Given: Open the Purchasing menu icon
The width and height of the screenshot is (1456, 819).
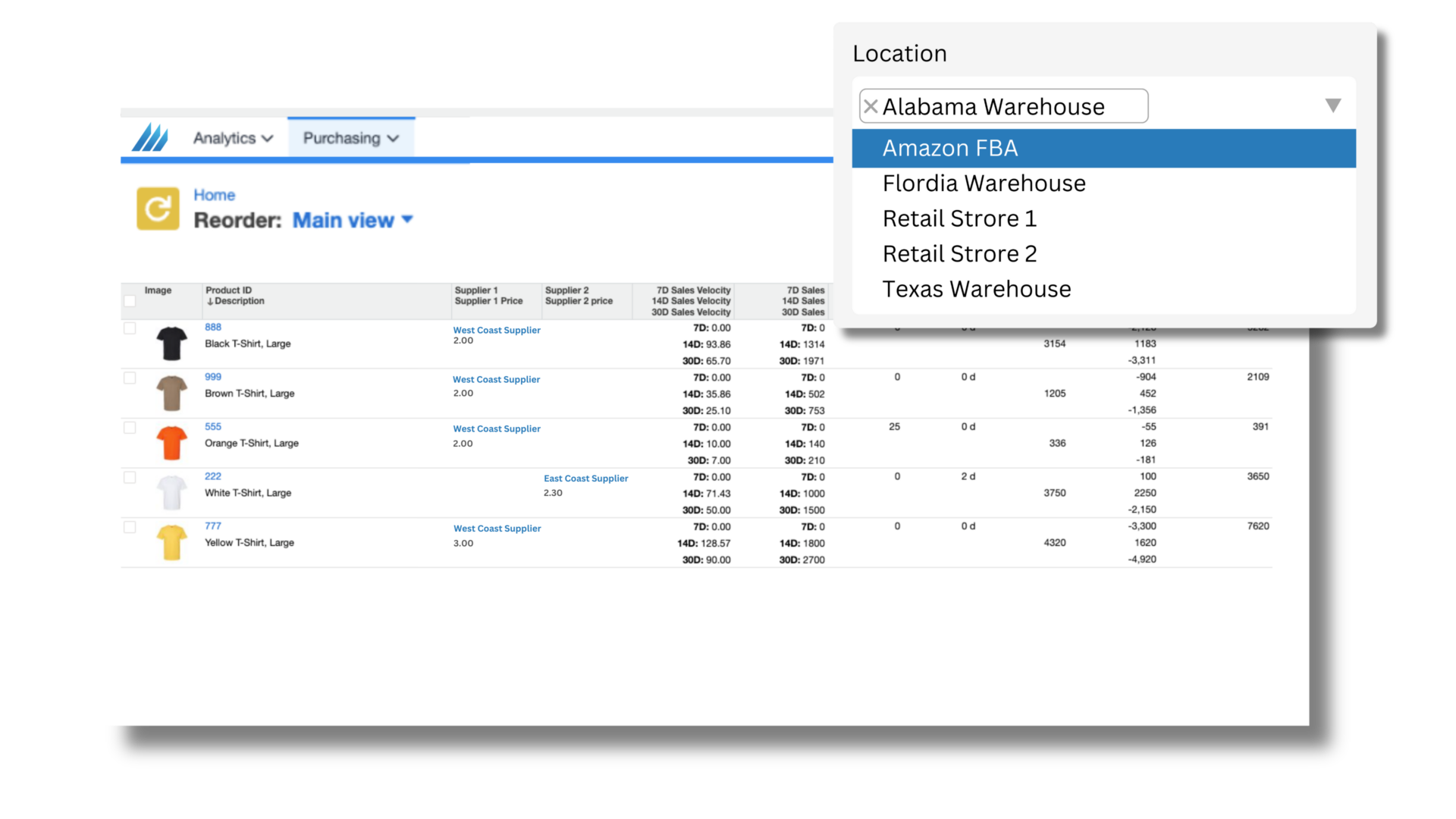Looking at the screenshot, I should (394, 138).
